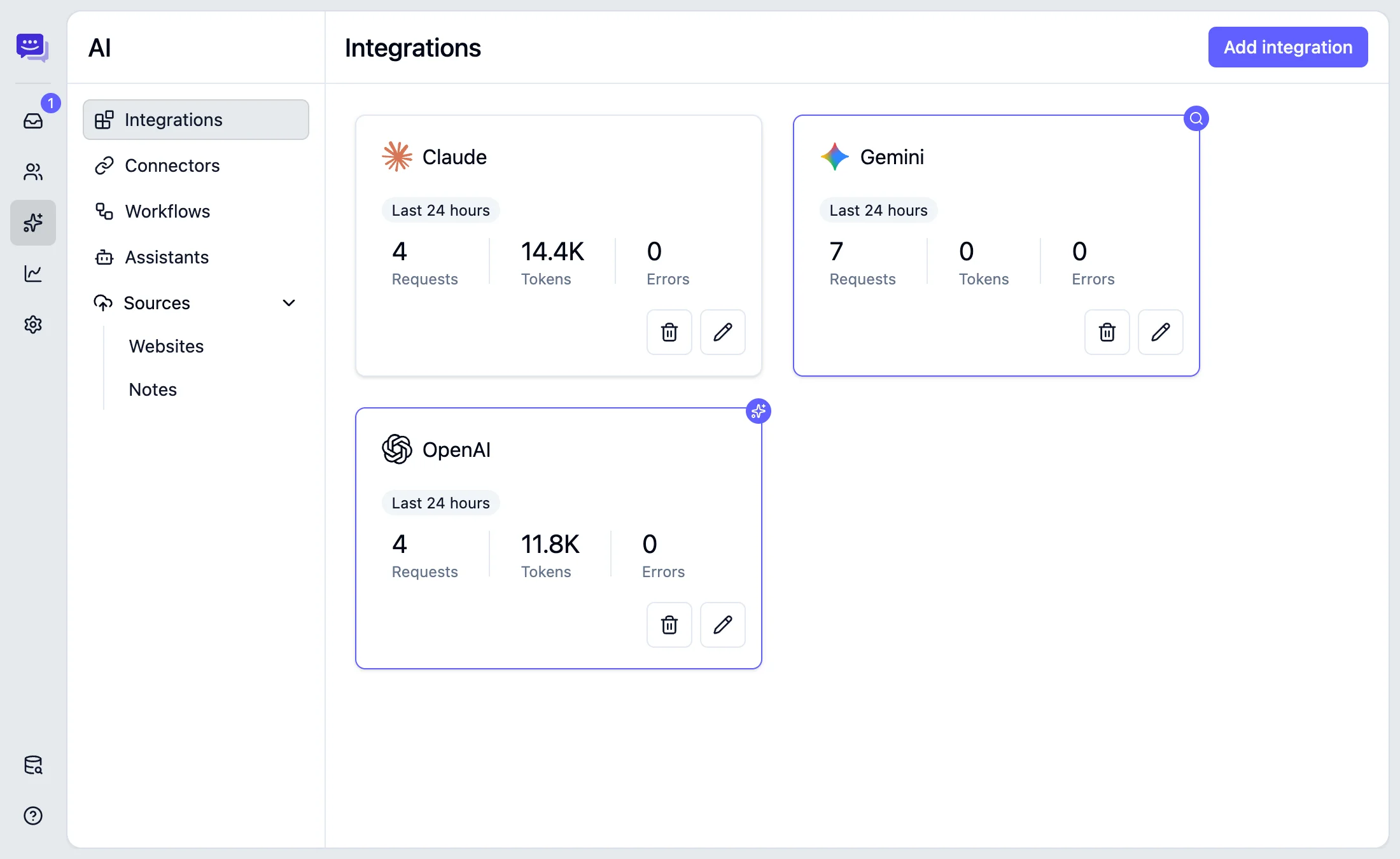Edit the Gemini integration
This screenshot has height=859, width=1400.
[1161, 332]
